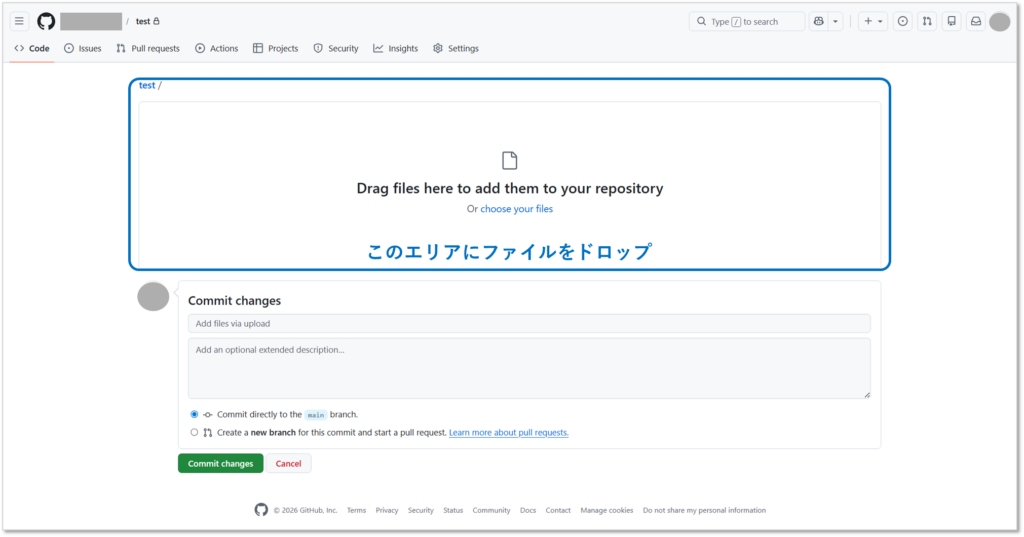Cancel the file upload
This screenshot has width=1024, height=537.
tap(288, 463)
